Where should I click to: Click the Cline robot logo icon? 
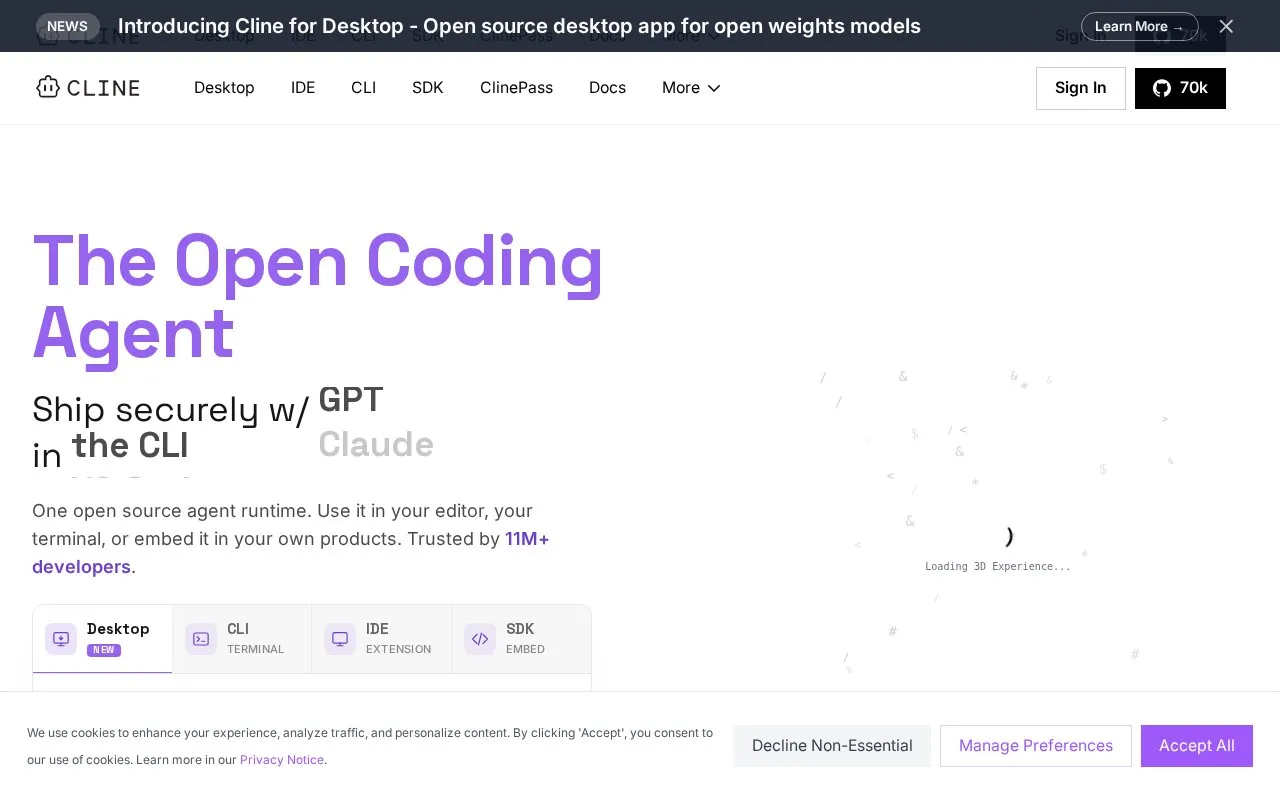48,88
